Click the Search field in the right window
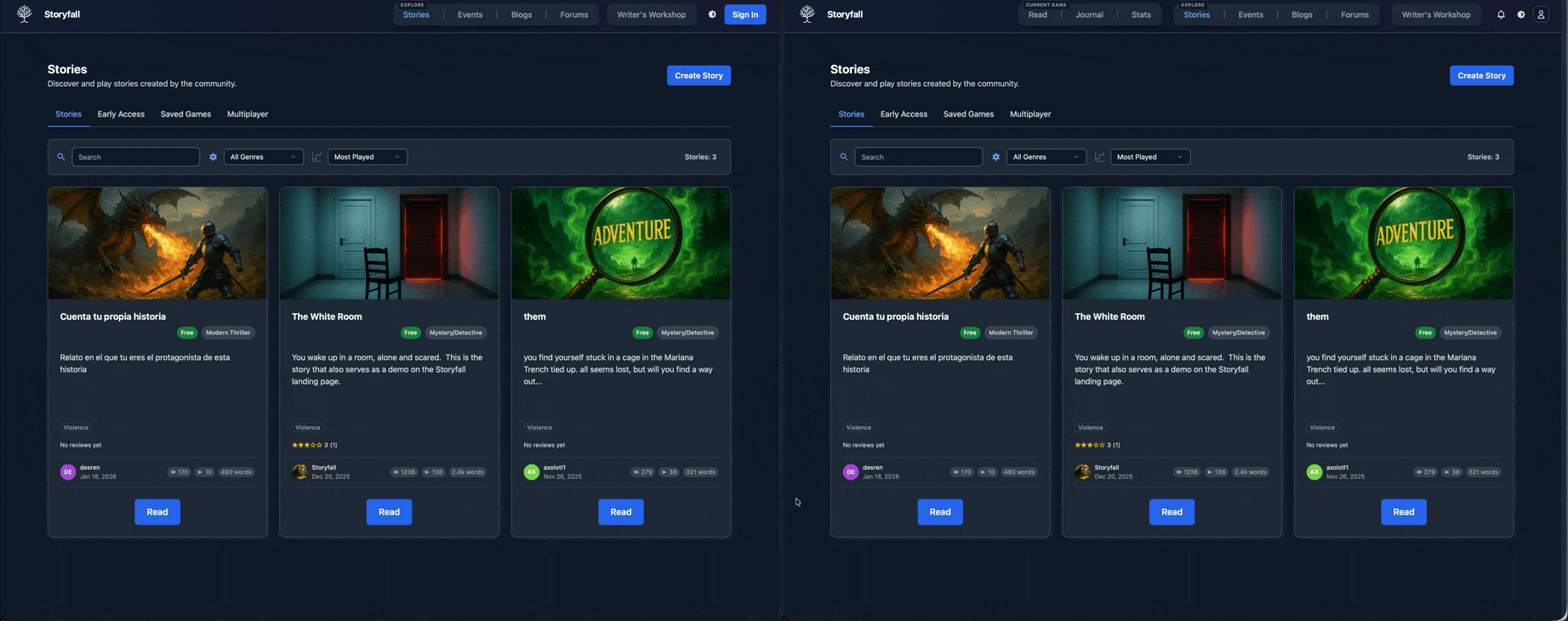 918,157
